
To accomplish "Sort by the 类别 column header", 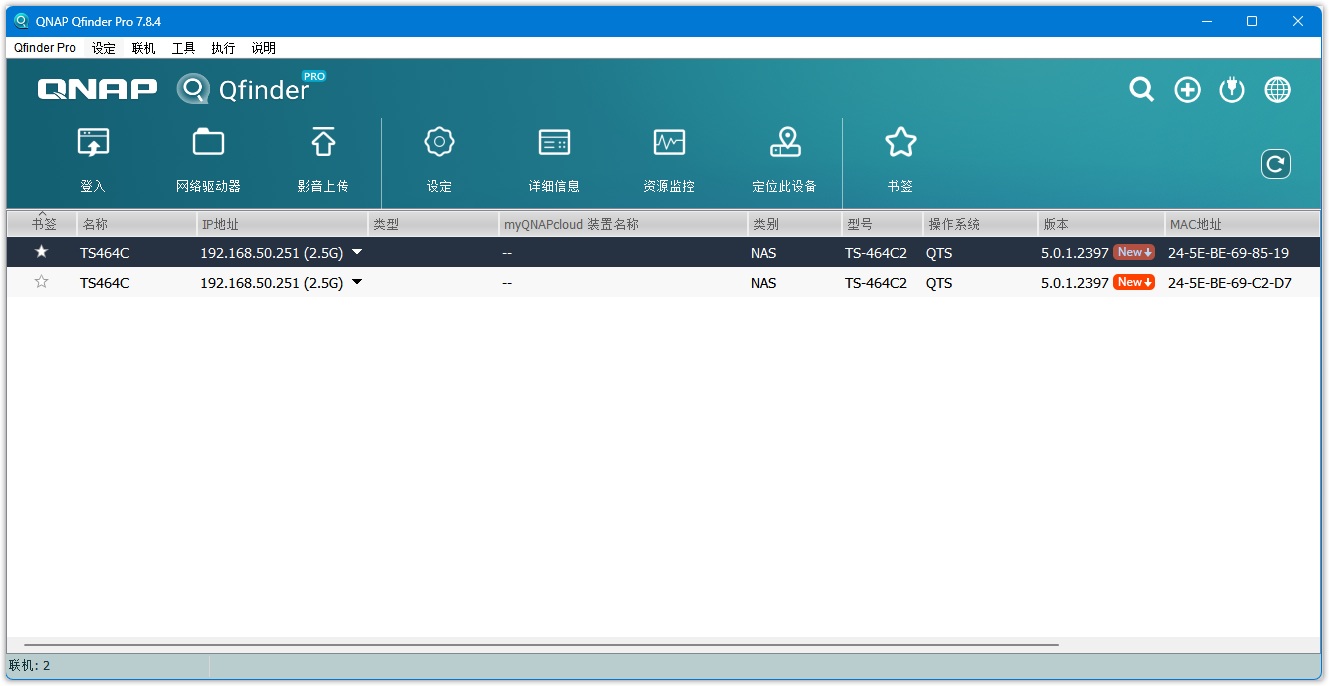I will (795, 224).
